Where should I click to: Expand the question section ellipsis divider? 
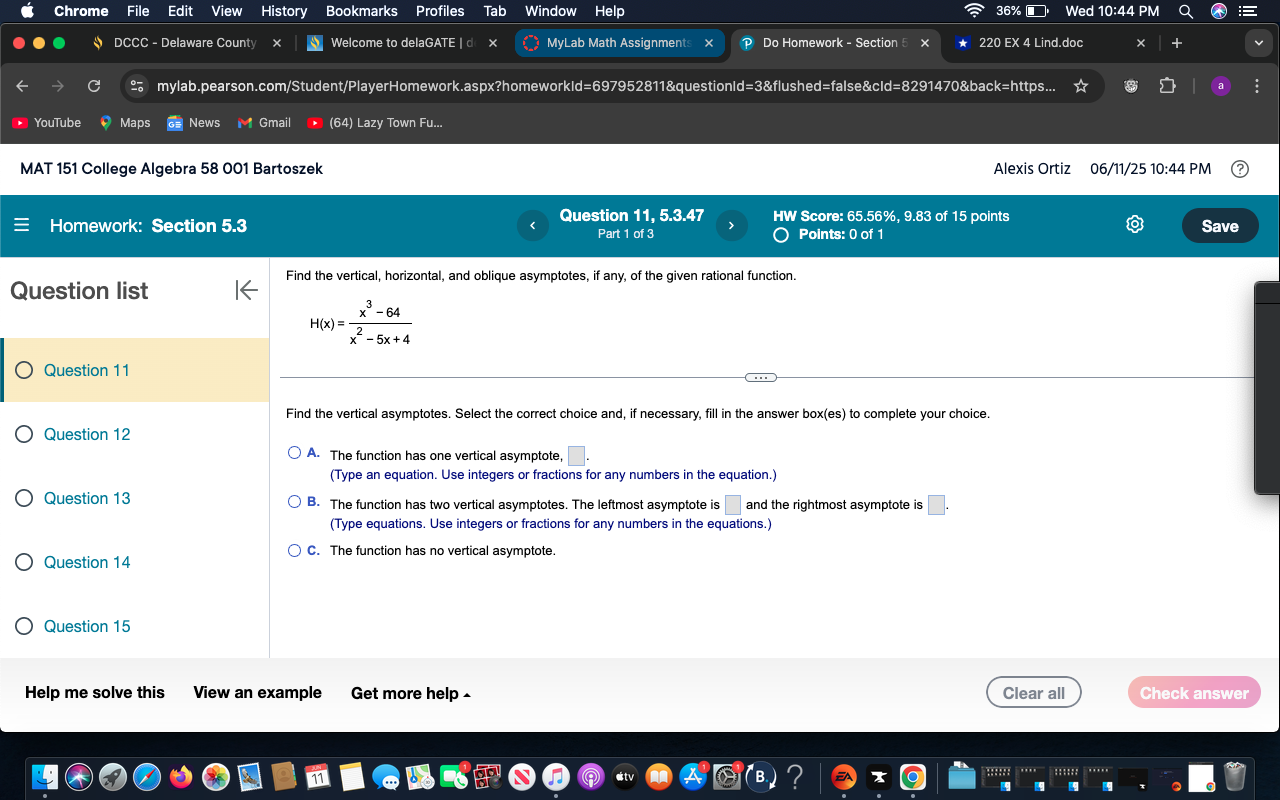tap(760, 377)
